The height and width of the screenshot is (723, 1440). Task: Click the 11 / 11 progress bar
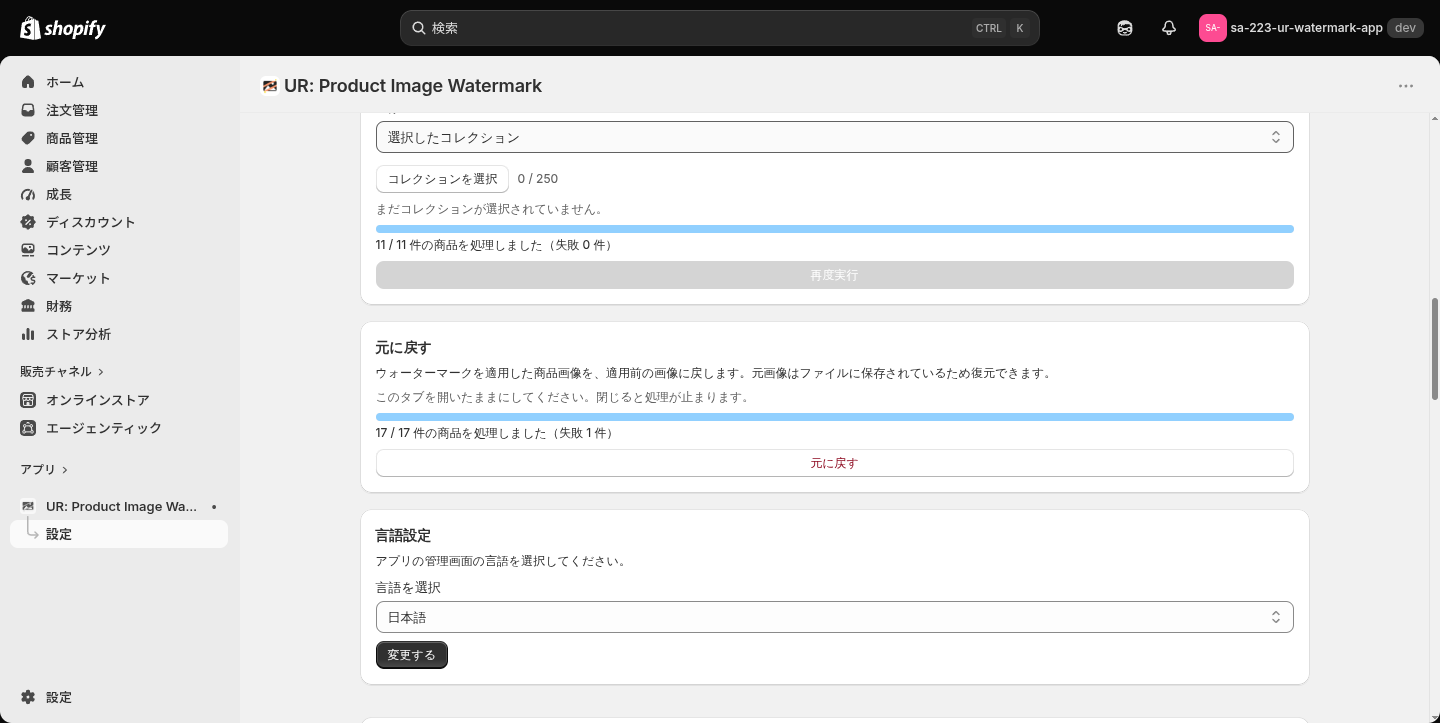pos(834,229)
